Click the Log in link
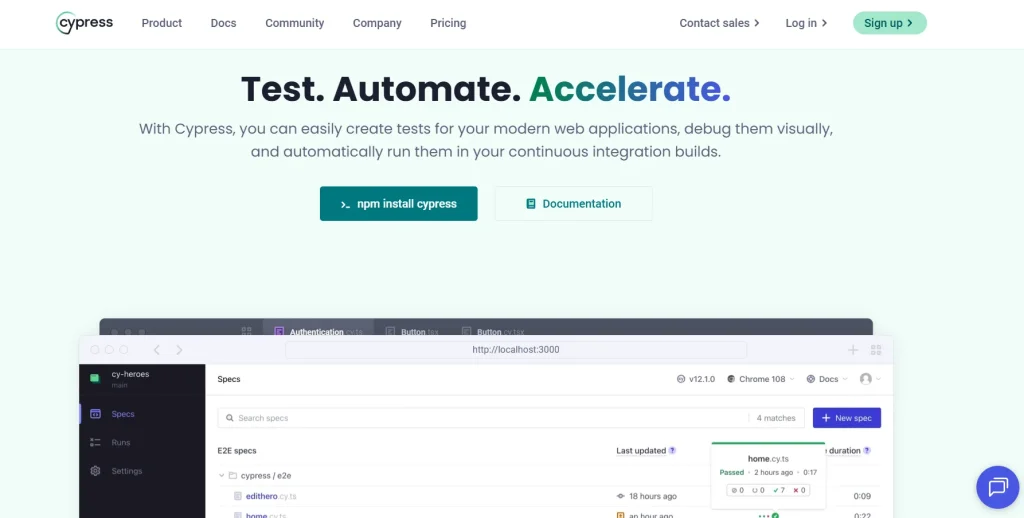The width and height of the screenshot is (1024, 518). [x=807, y=23]
